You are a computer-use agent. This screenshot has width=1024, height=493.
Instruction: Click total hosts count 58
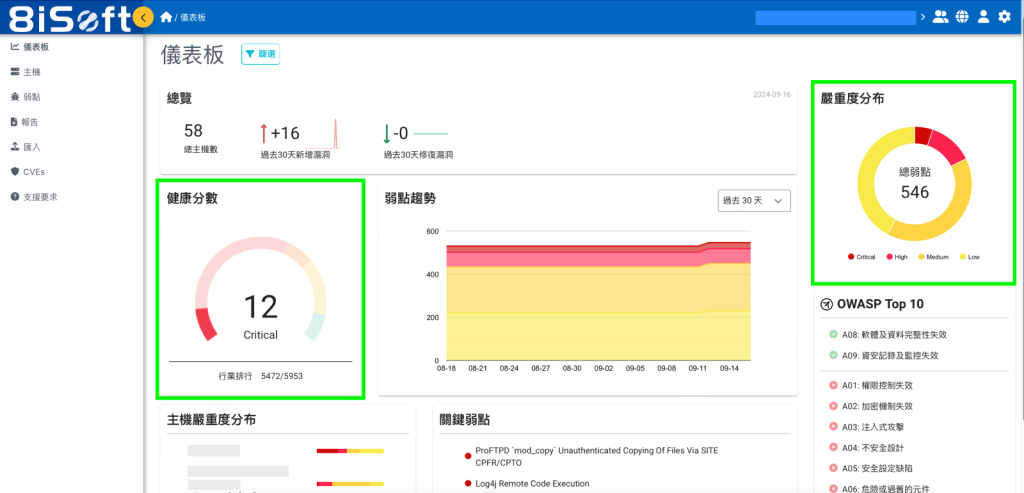(193, 131)
